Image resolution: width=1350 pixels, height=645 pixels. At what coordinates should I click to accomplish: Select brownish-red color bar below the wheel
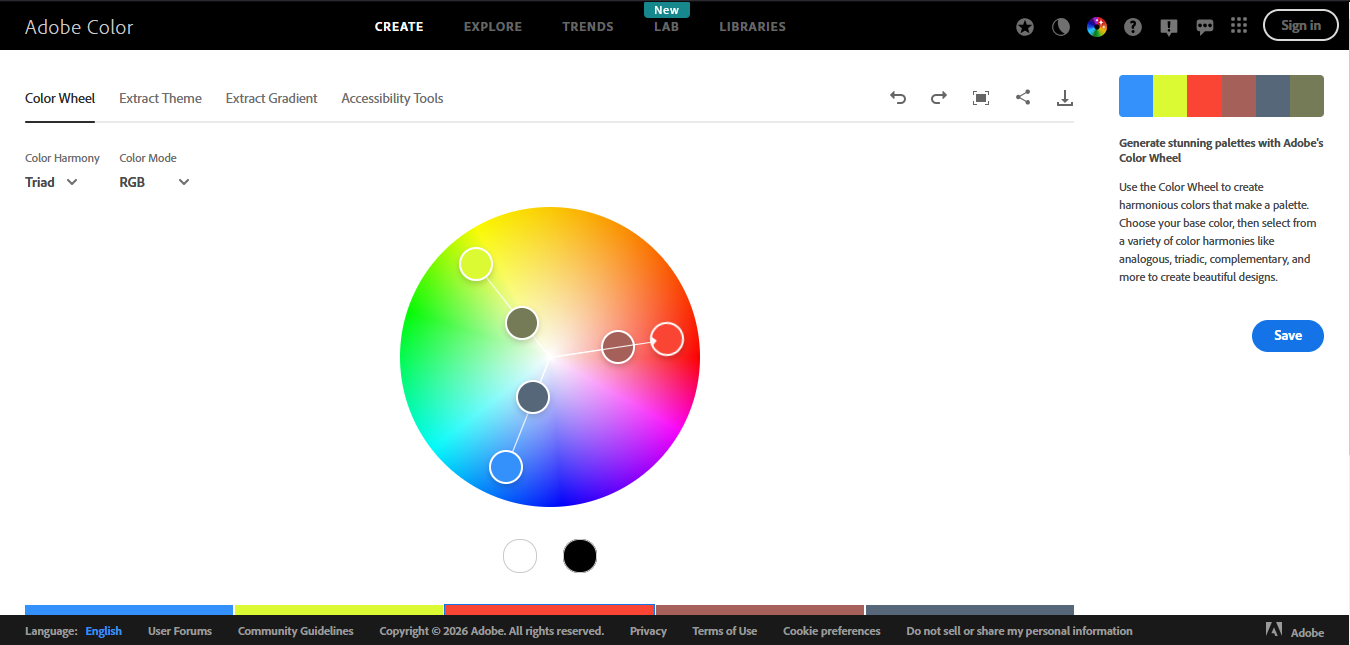click(x=759, y=610)
